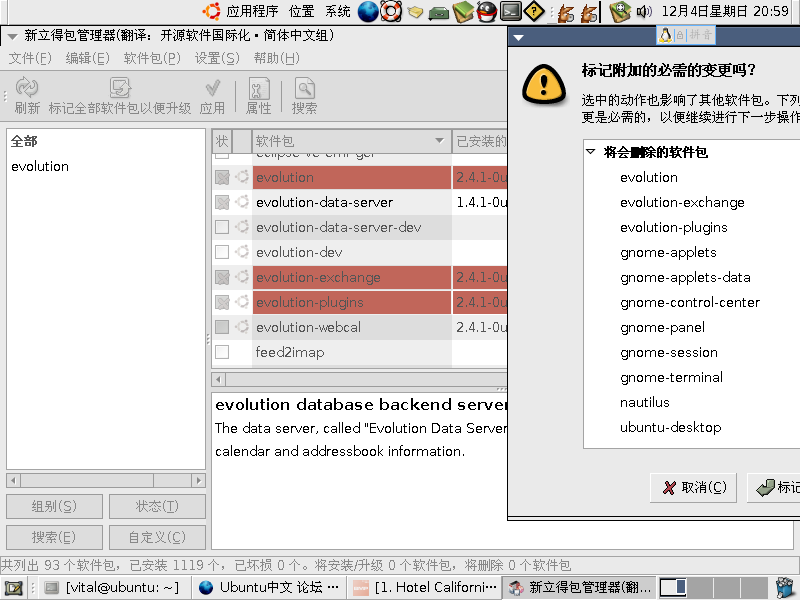The height and width of the screenshot is (600, 800).
Task: Click the toolbar 搜索 magnifier icon
Action: click(305, 96)
